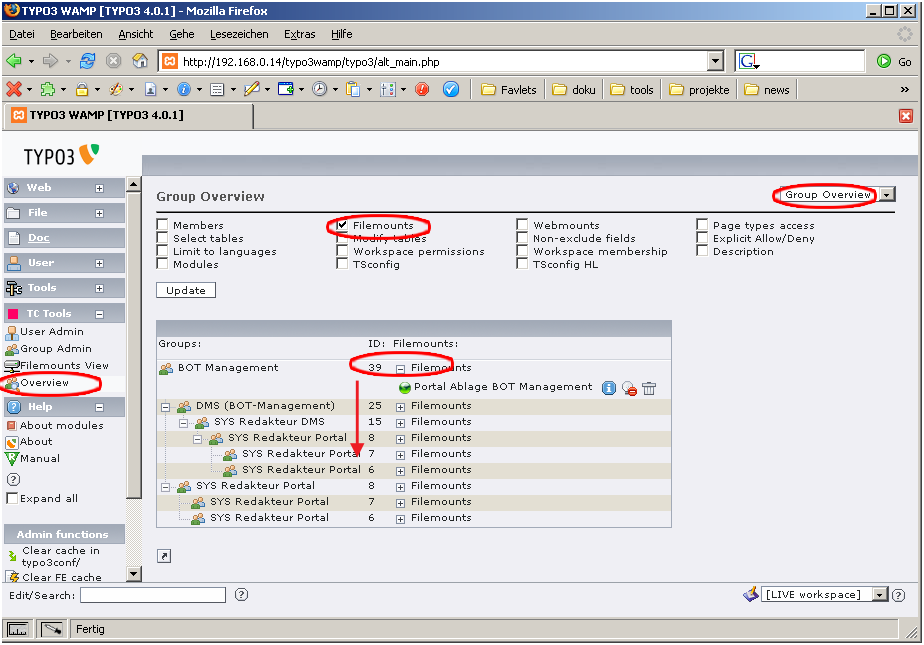Expand Filemounts for SYS Redakteur DMS
This screenshot has width=924, height=645.
[x=400, y=423]
